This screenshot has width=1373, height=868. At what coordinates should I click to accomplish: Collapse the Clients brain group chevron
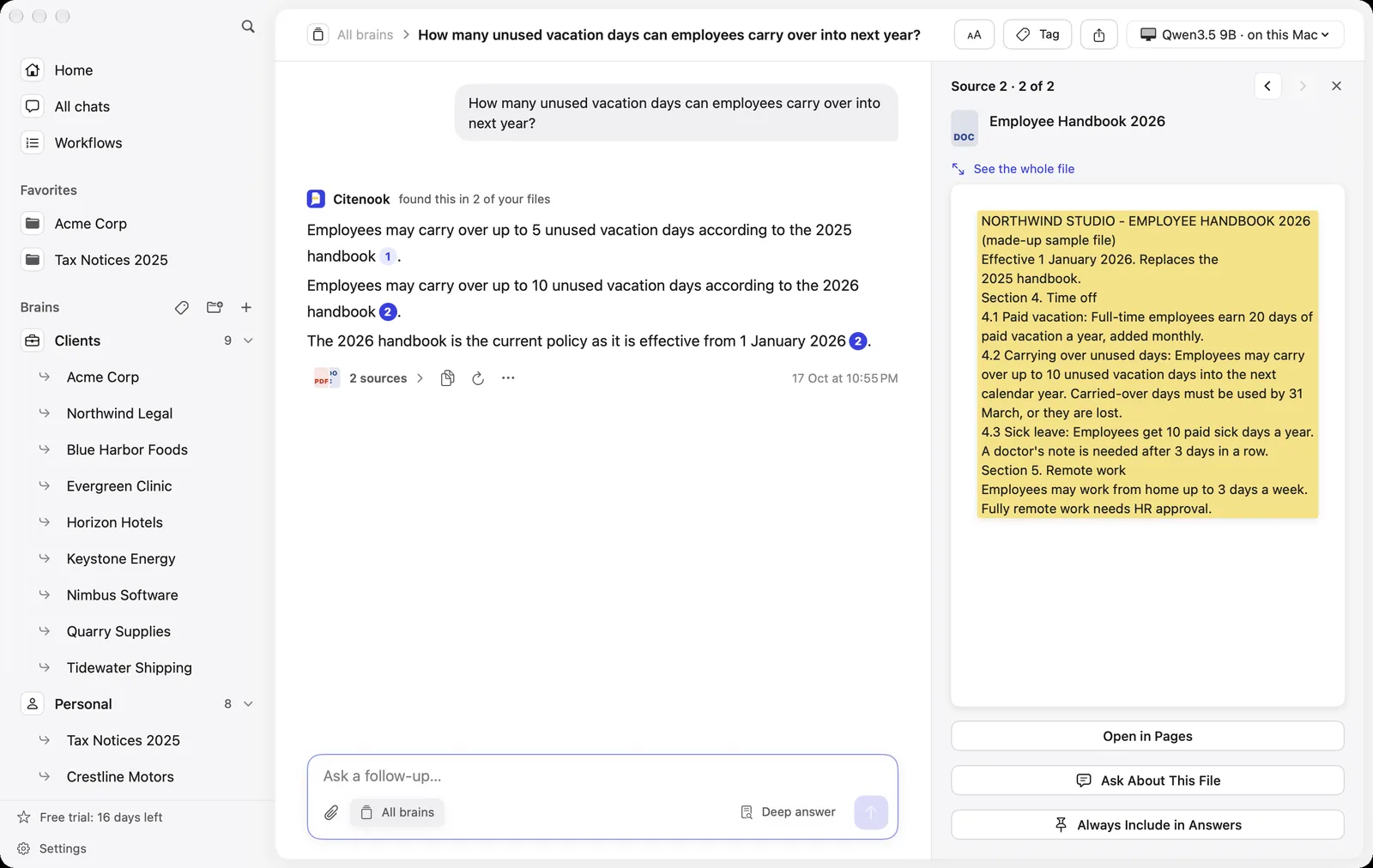248,341
